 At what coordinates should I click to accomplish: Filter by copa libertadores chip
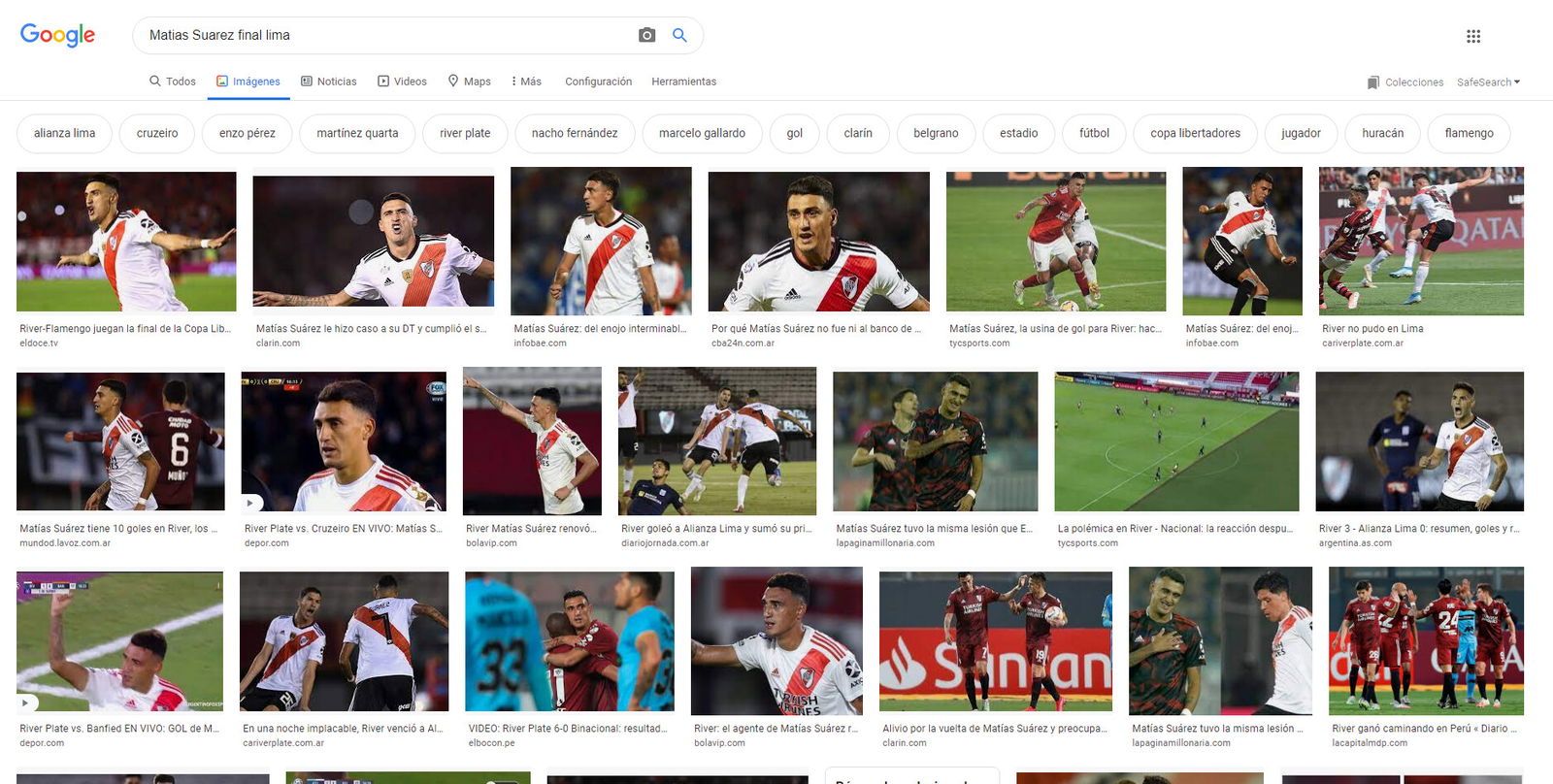(1195, 133)
